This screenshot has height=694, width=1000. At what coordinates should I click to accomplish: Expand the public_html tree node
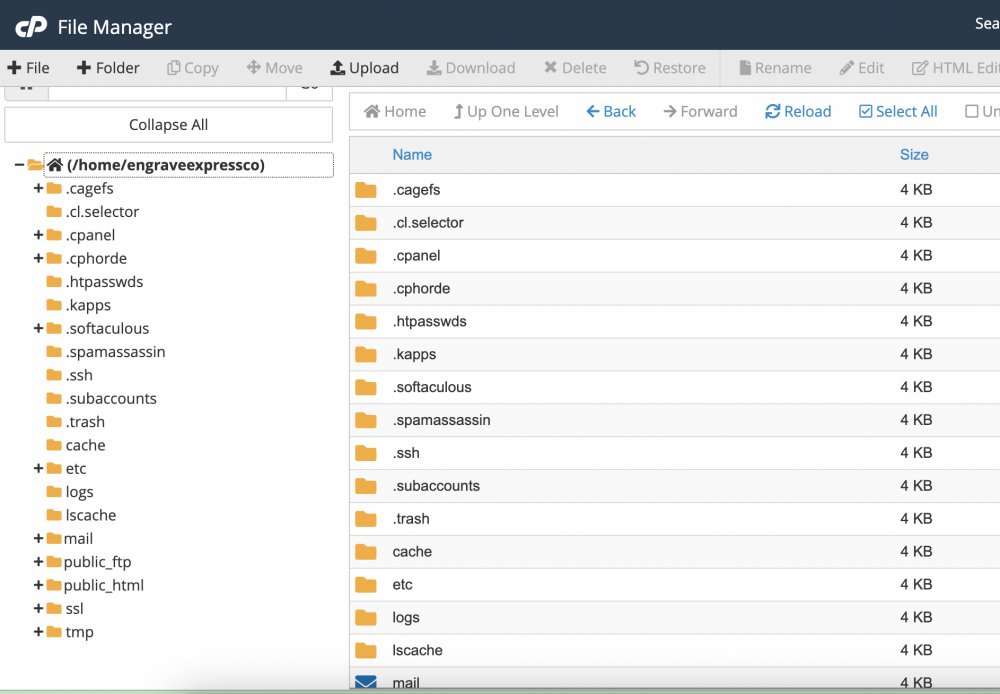[x=37, y=585]
